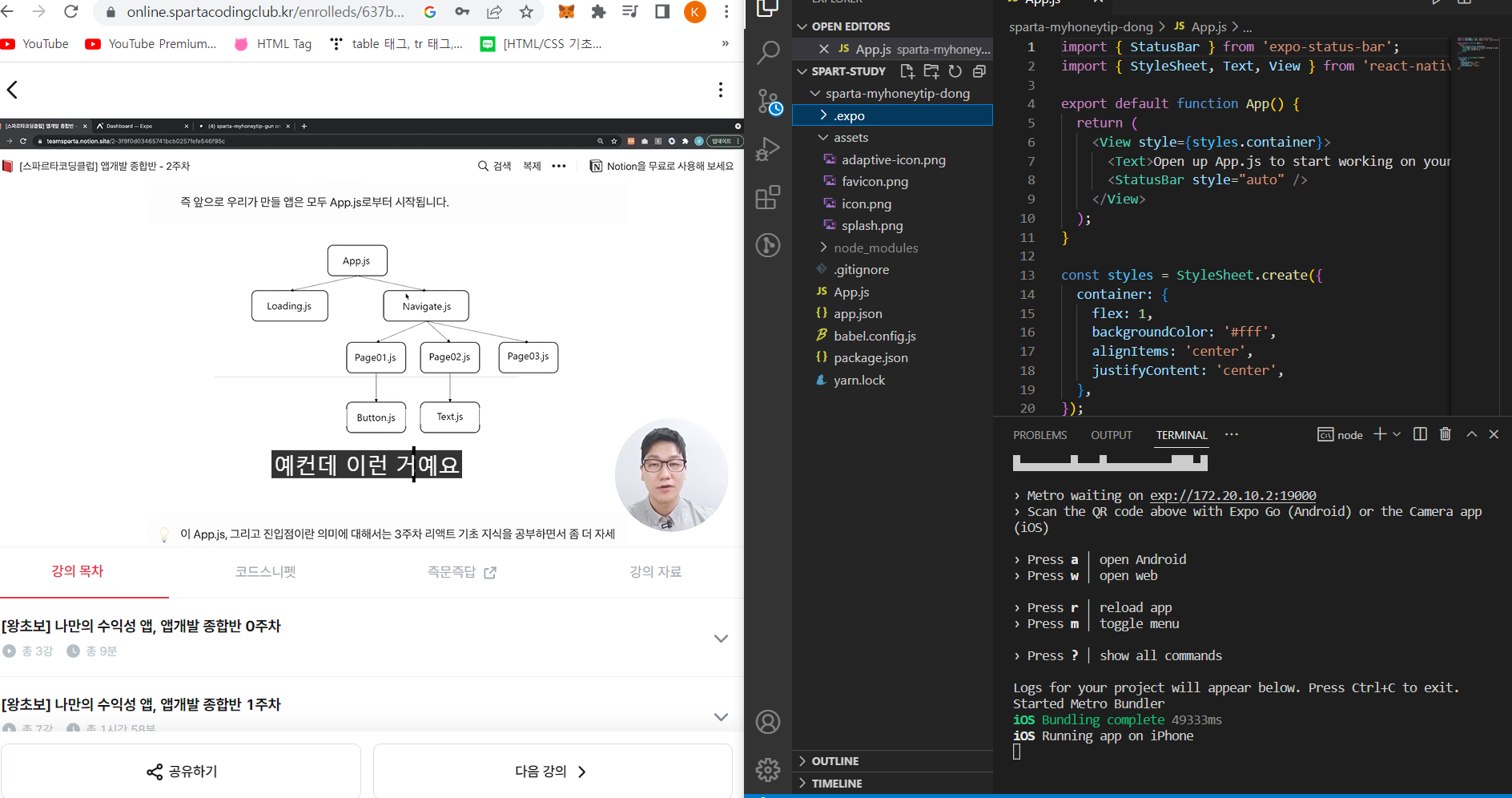This screenshot has height=798, width=1512.
Task: Click the Chrome address bar URL
Action: coord(265,11)
